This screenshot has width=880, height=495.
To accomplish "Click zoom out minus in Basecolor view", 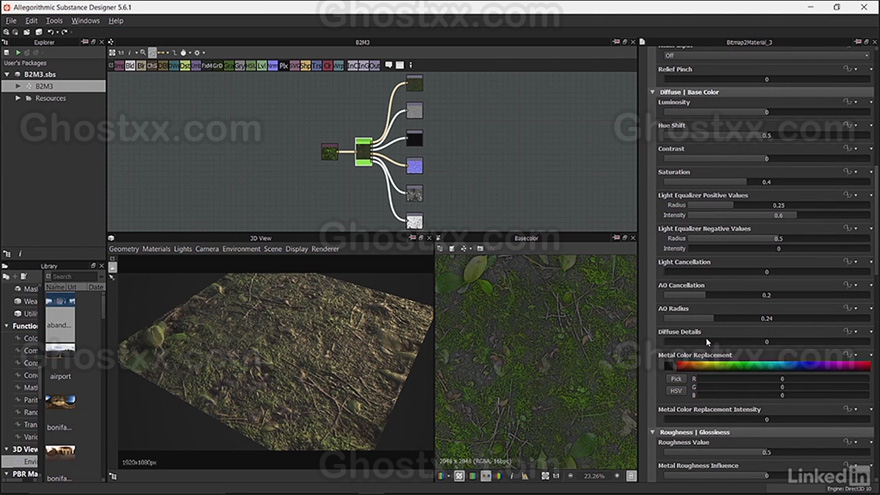I will pyautogui.click(x=570, y=476).
